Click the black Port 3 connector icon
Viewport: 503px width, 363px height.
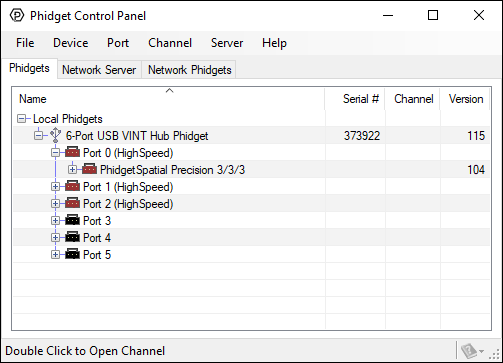tap(72, 220)
